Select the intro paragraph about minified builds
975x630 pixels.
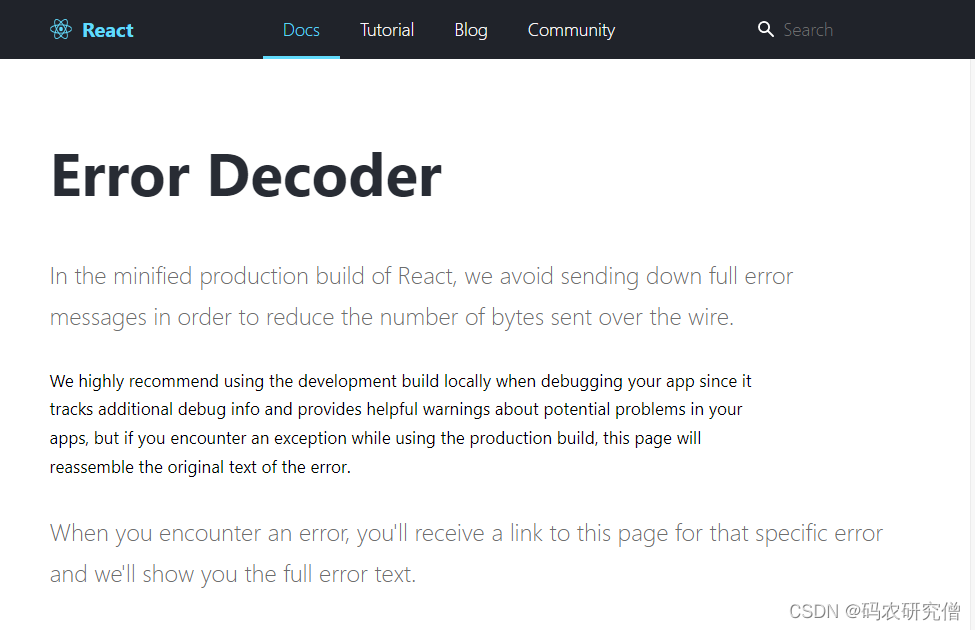point(421,296)
